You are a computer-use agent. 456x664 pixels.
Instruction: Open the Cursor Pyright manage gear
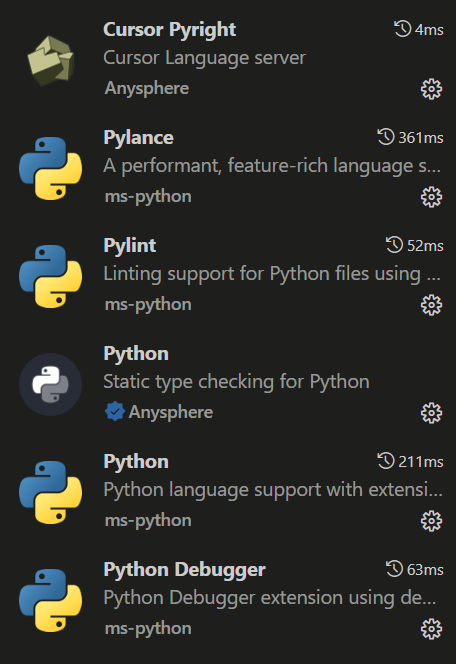tap(431, 89)
